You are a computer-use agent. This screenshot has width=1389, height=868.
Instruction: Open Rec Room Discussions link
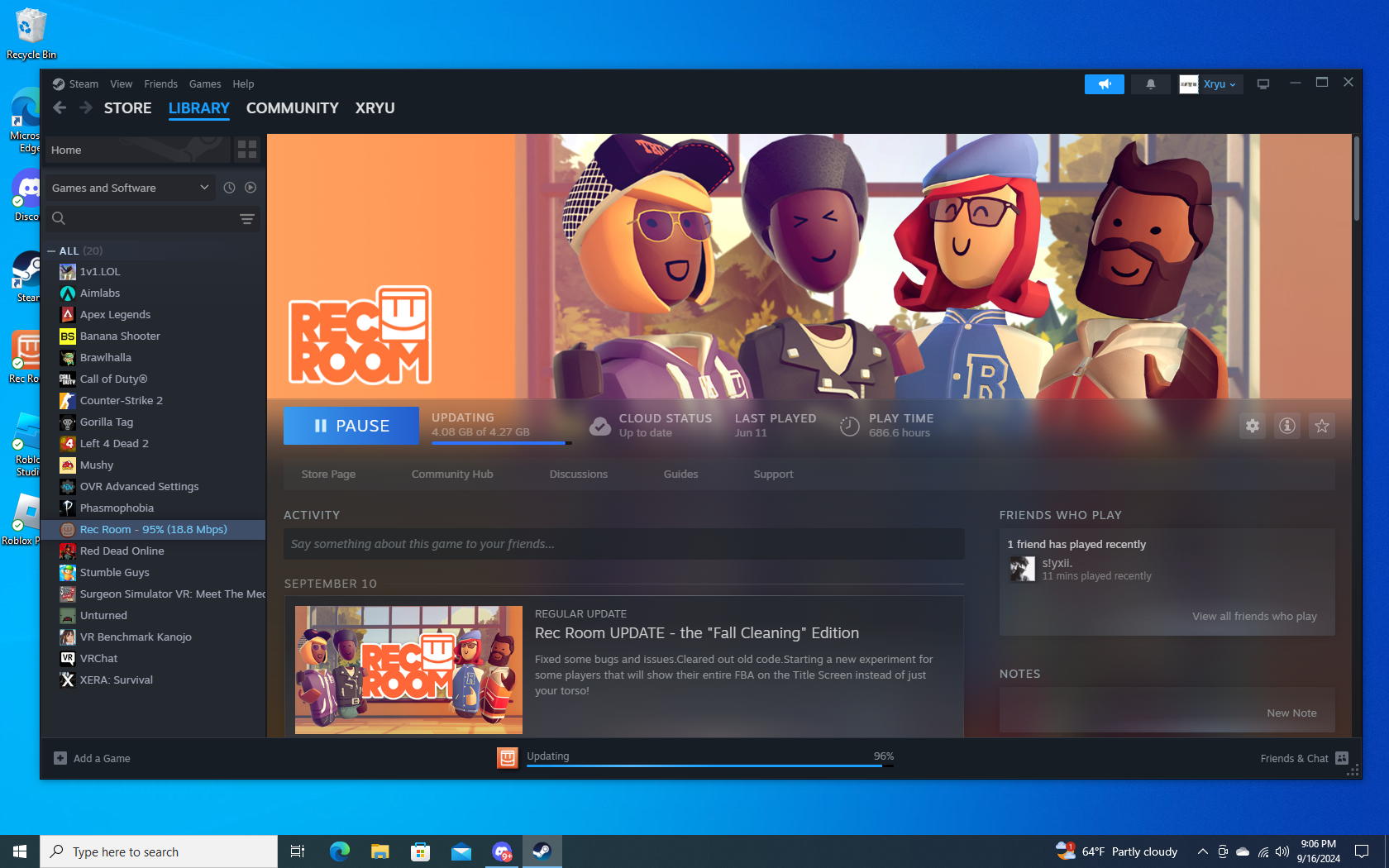[x=578, y=475]
